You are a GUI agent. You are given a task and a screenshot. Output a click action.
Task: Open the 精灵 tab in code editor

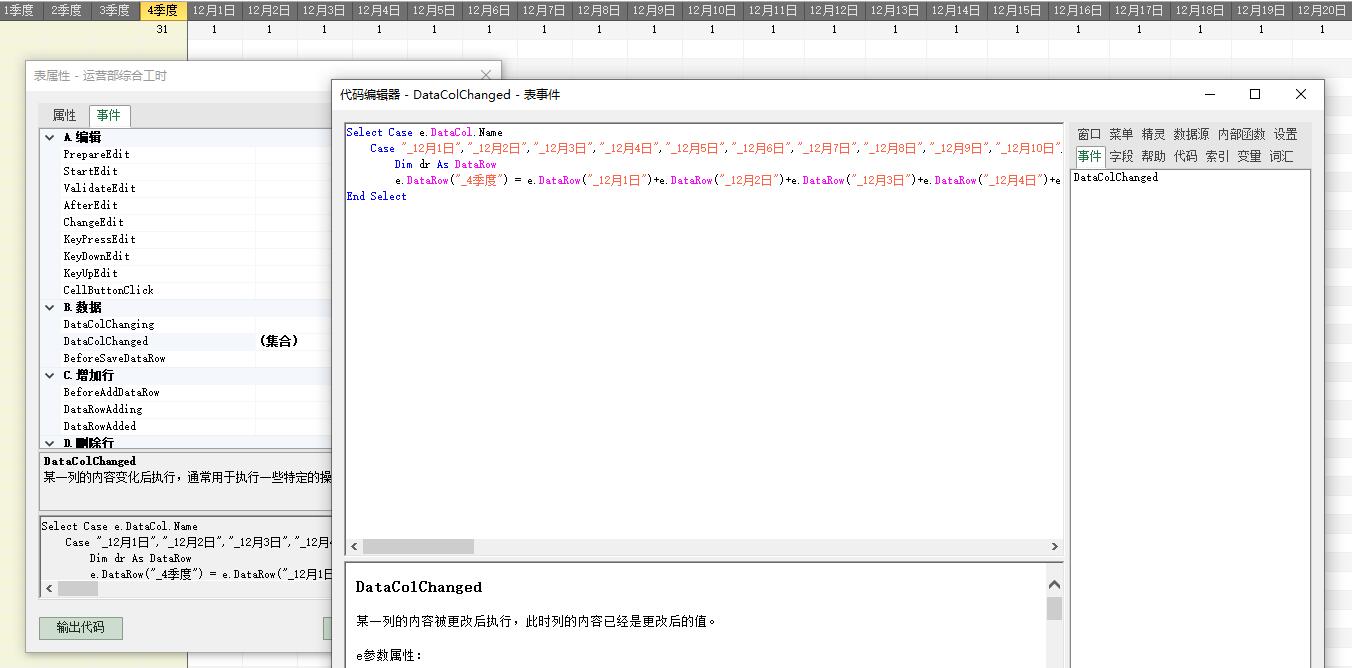click(1153, 134)
